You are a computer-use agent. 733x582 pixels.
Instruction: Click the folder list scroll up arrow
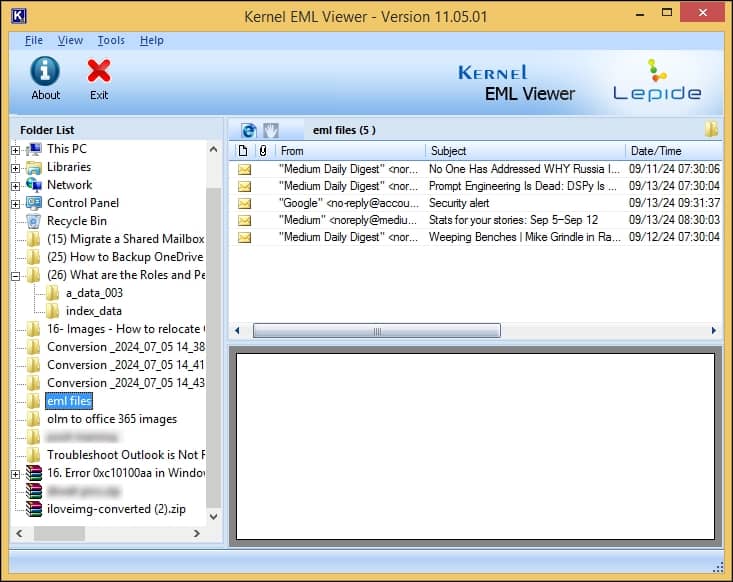tap(213, 150)
